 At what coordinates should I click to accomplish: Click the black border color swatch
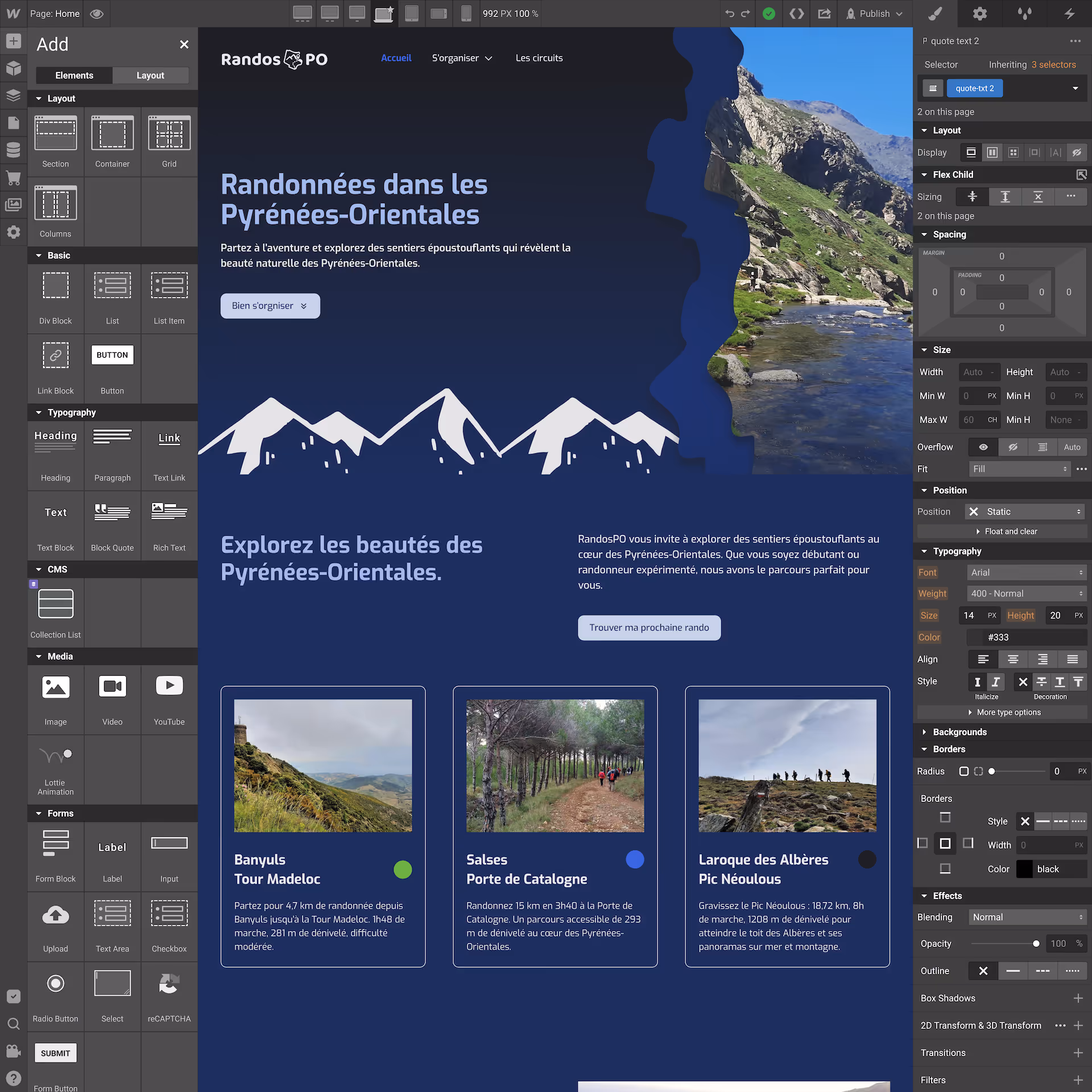(x=1024, y=868)
